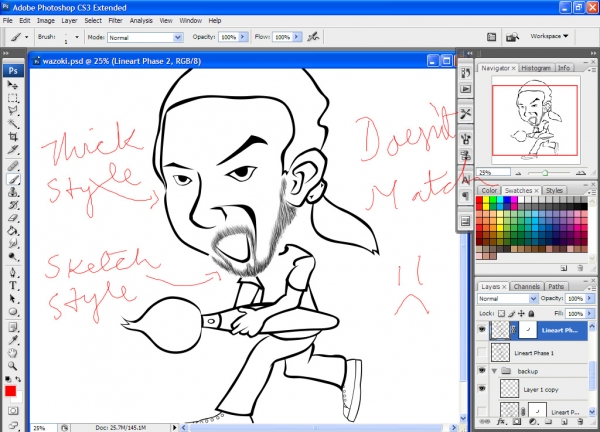Click the navigator zoom percentage field
This screenshot has height=432, width=600.
click(493, 173)
